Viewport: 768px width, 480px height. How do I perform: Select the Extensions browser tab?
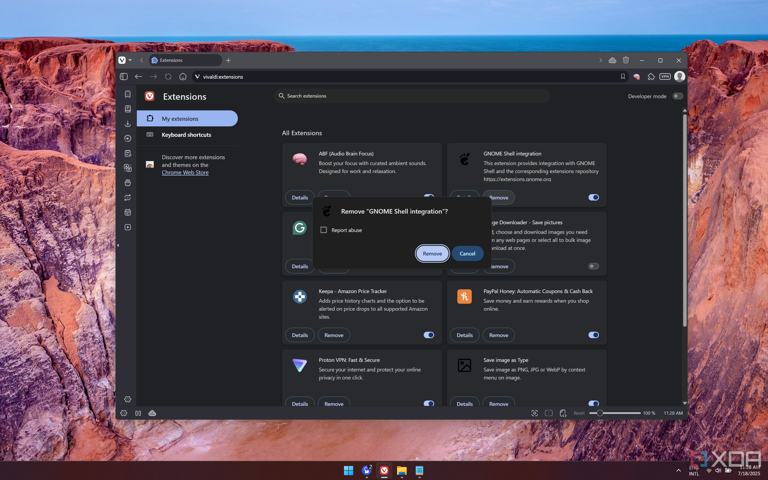pyautogui.click(x=185, y=60)
